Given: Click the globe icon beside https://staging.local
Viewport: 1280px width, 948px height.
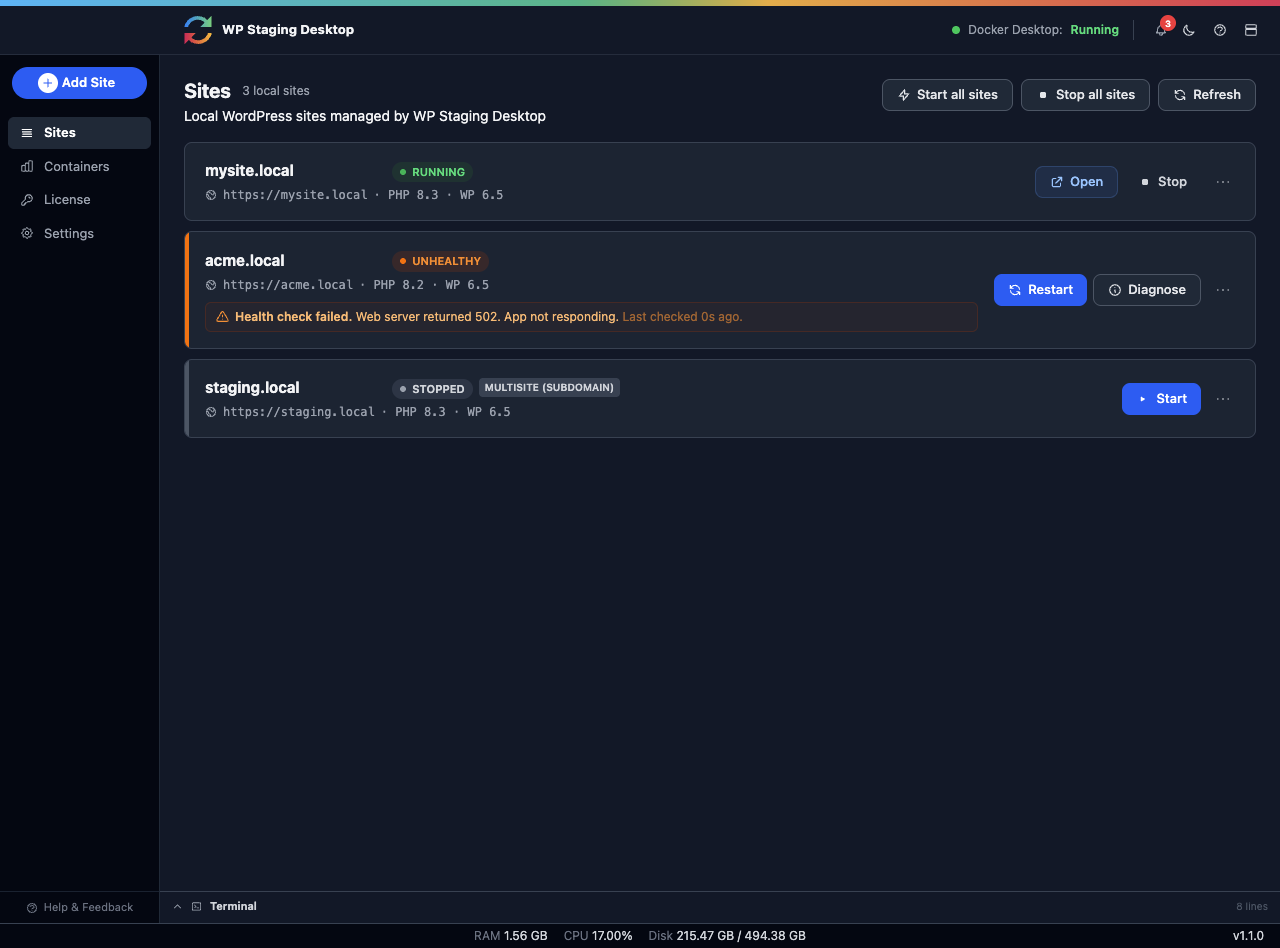Looking at the screenshot, I should coord(211,412).
